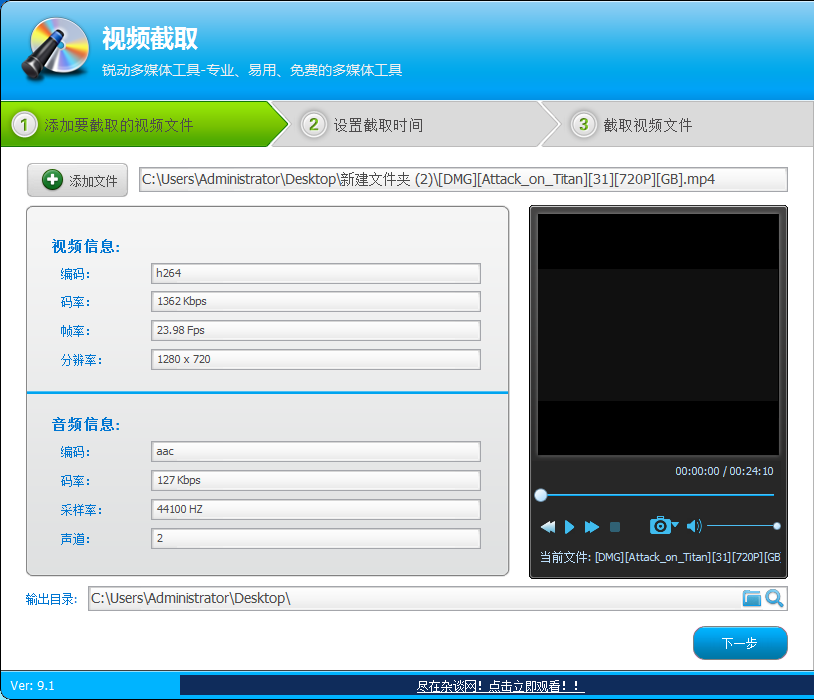814x700 pixels.
Task: Click the disc and flashlight app logo
Action: pyautogui.click(x=55, y=48)
